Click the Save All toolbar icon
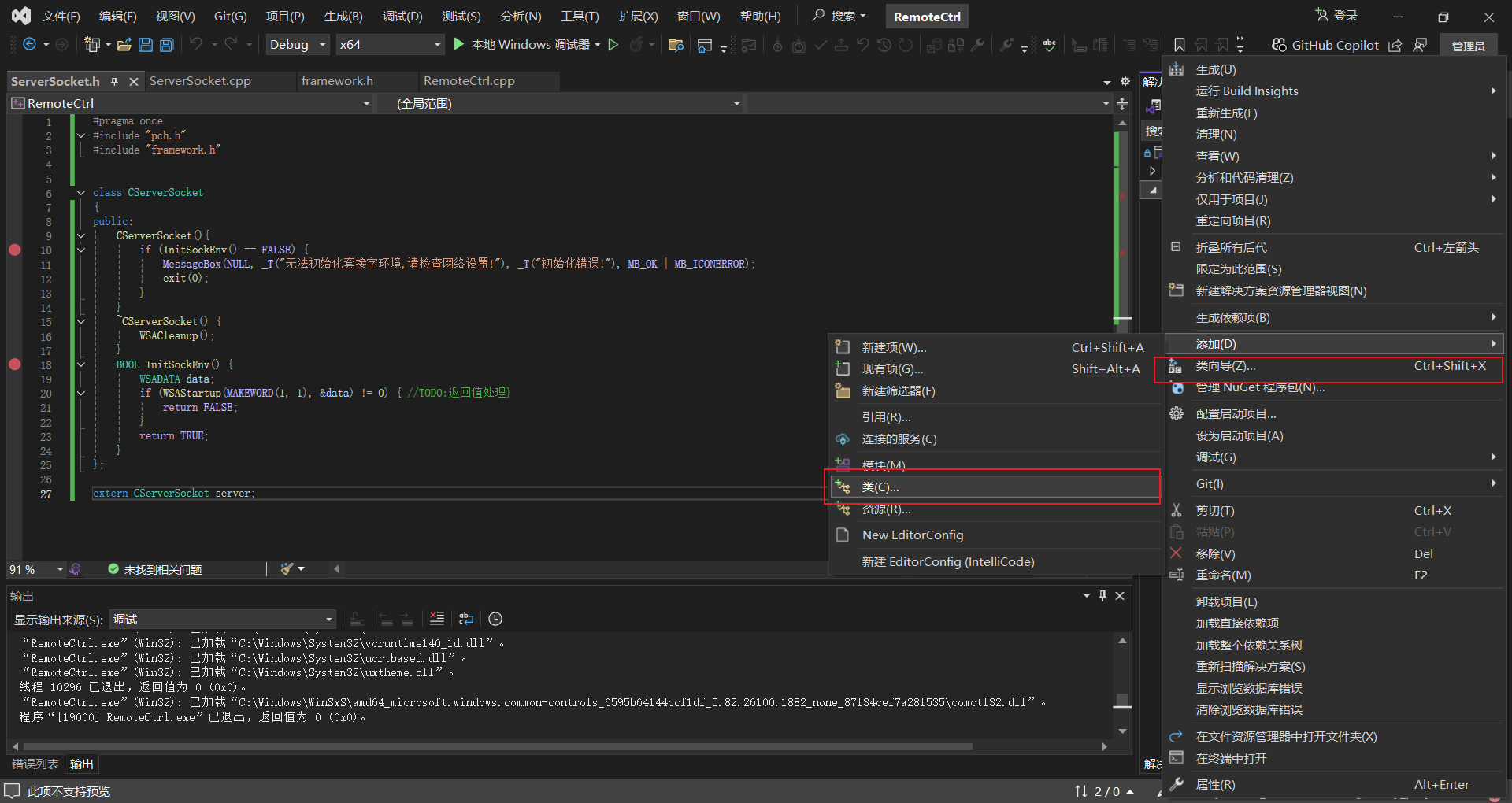This screenshot has width=1512, height=803. pos(167,45)
